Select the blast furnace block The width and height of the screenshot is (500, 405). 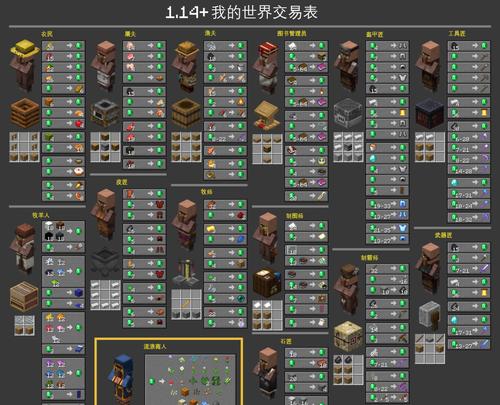pyautogui.click(x=348, y=113)
